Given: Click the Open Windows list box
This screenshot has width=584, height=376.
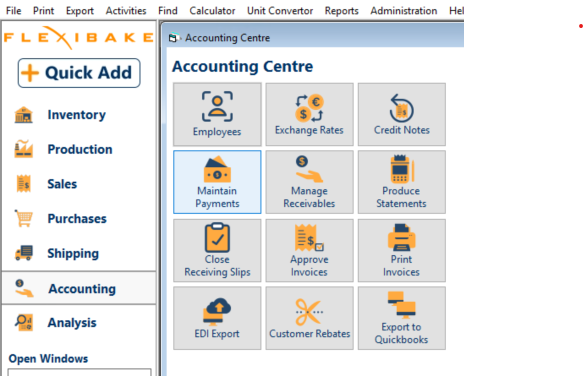Looking at the screenshot, I should coord(79,372).
